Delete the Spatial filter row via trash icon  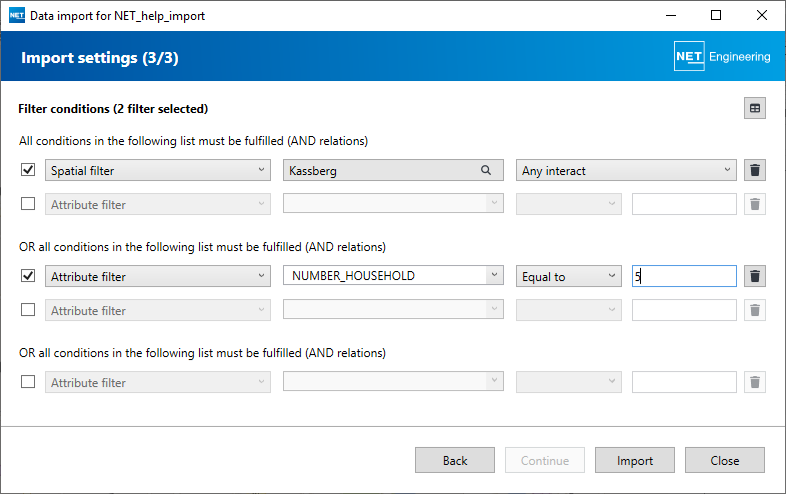(x=754, y=171)
